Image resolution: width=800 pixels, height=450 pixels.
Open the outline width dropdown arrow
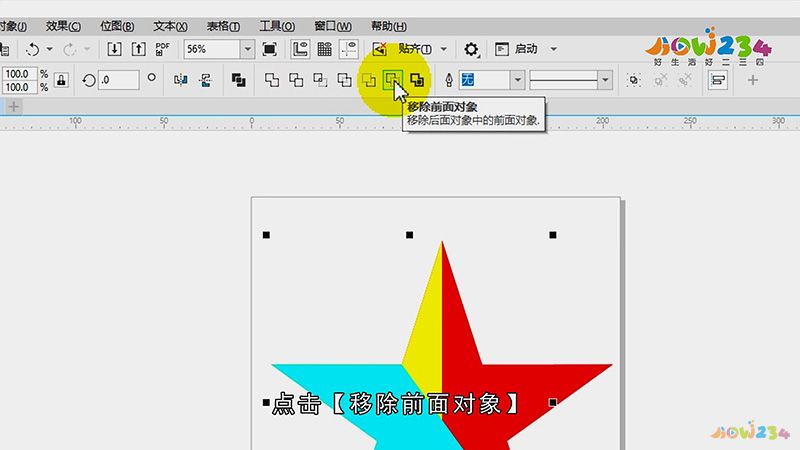517,80
